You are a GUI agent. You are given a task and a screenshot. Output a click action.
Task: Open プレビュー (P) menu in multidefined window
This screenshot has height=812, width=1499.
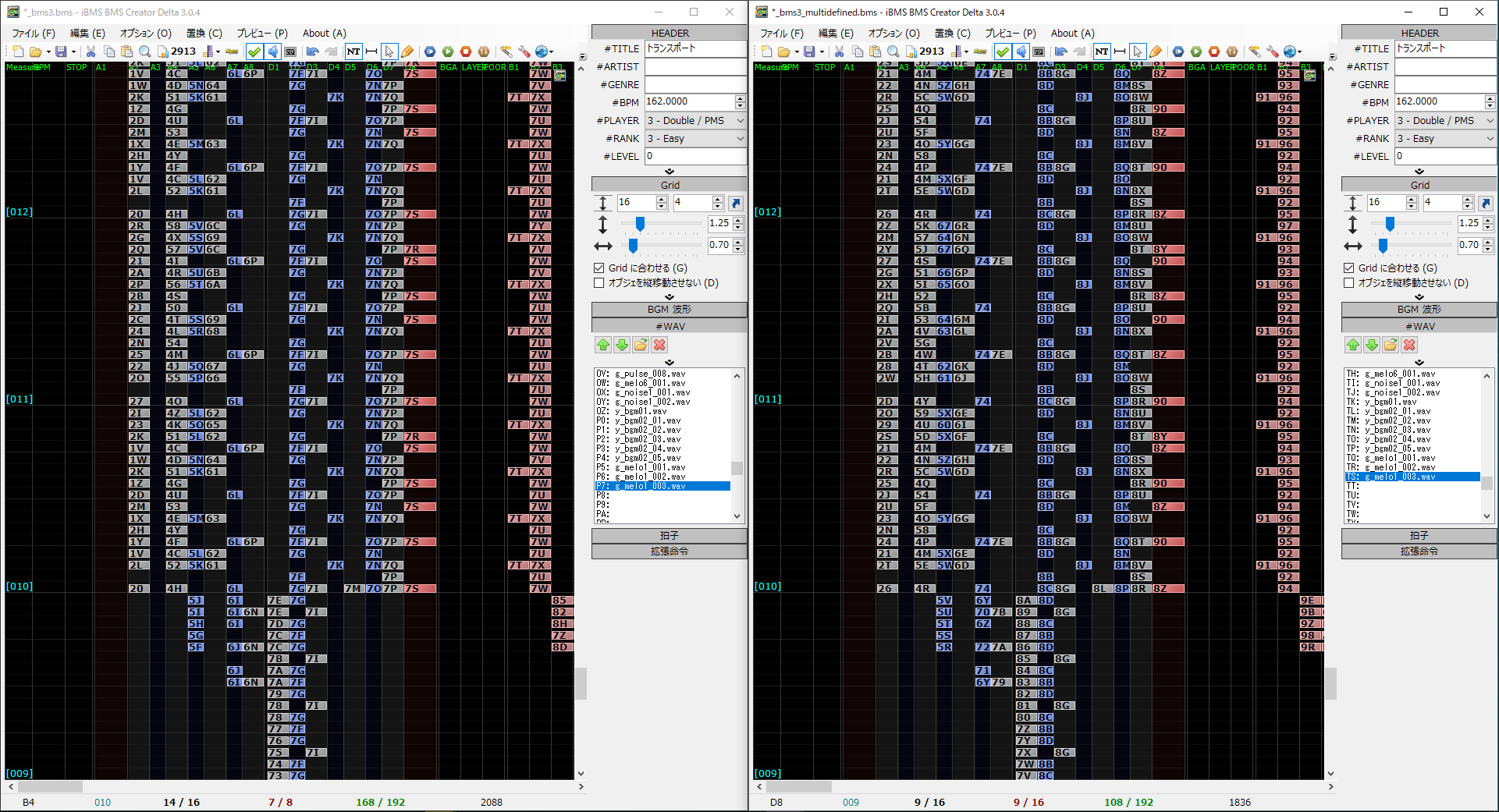[x=1011, y=34]
